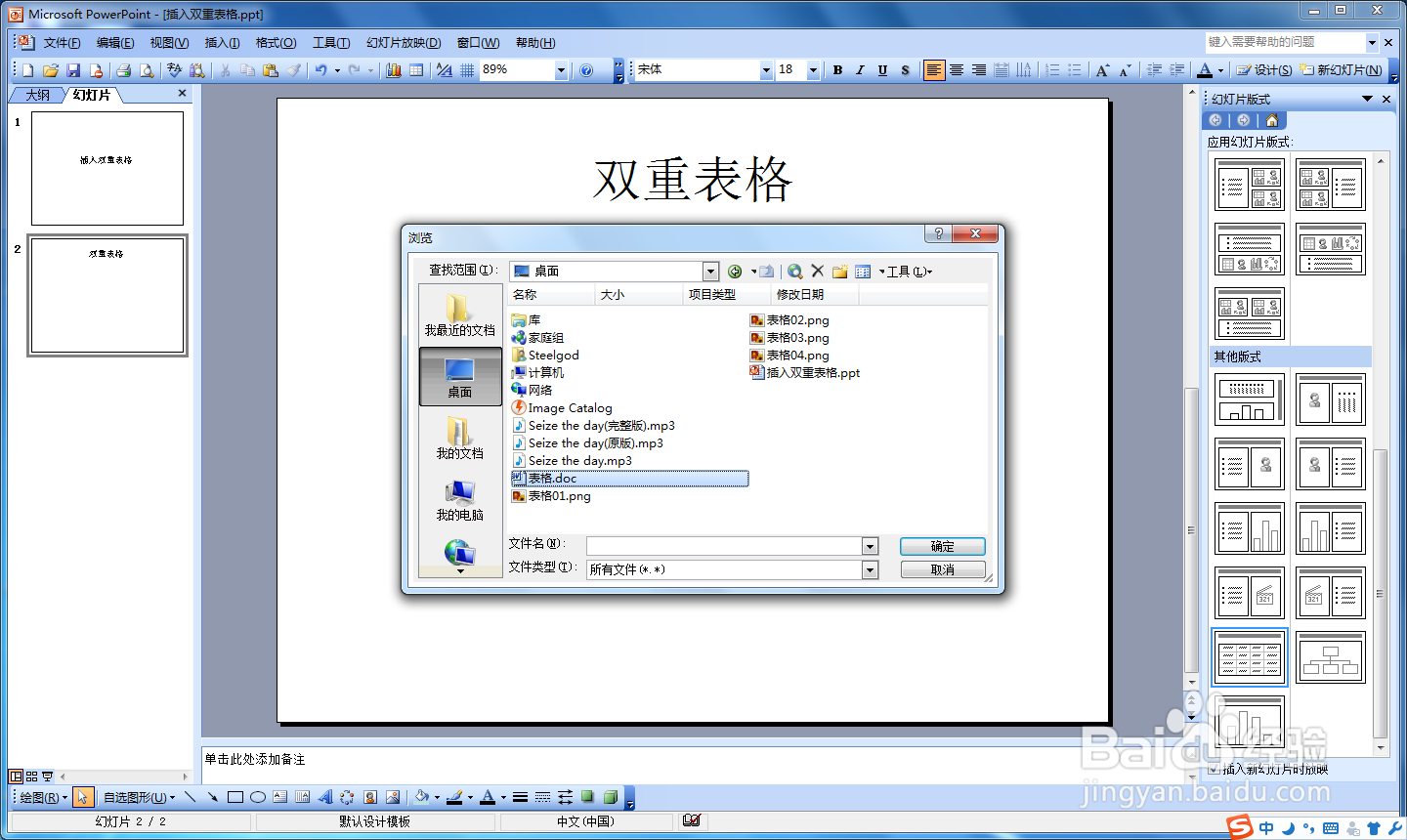
Task: Click the 取消 button in Browse dialog
Action: (x=943, y=569)
